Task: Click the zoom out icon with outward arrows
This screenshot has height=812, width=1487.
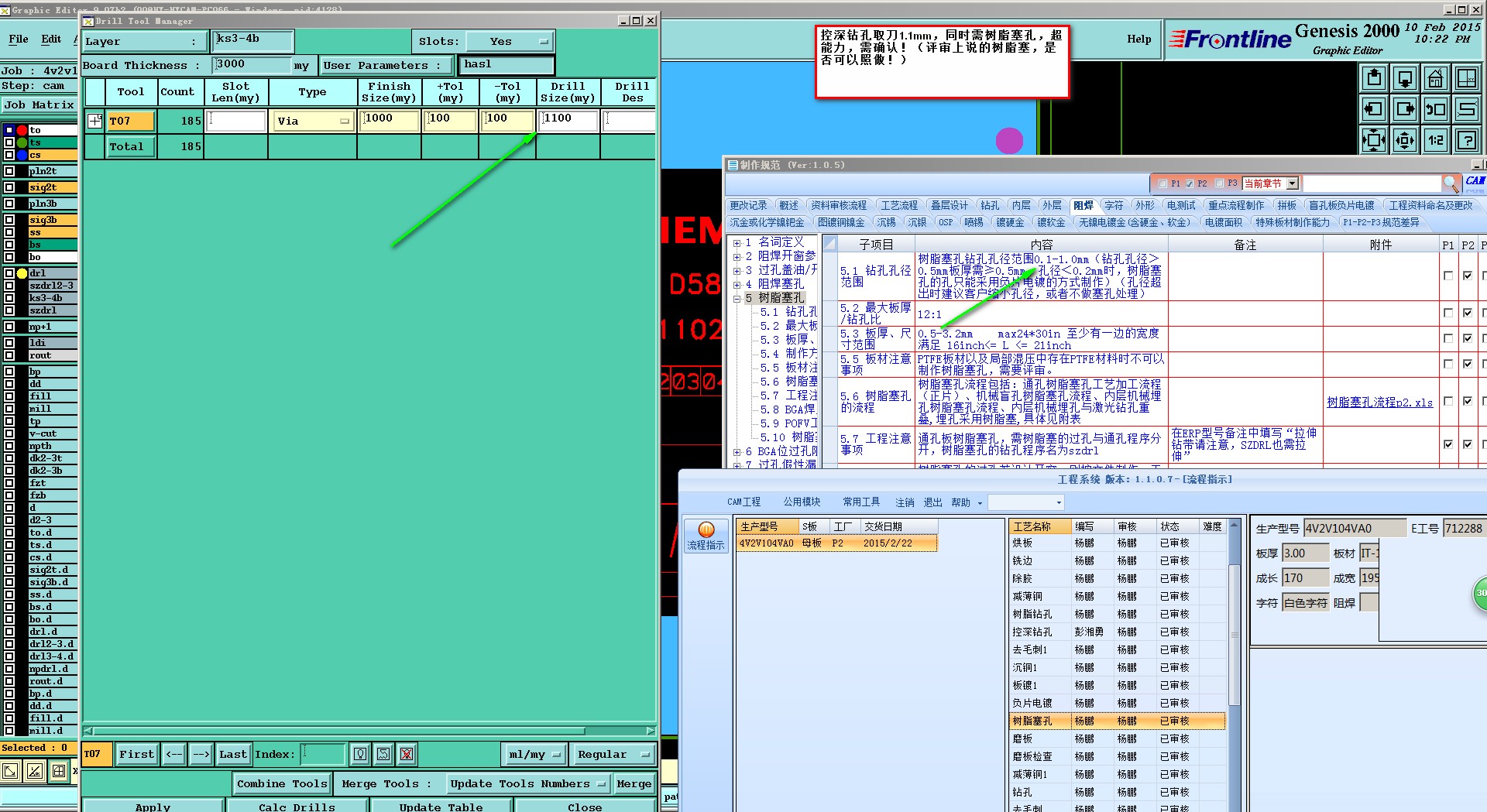Action: (x=1405, y=140)
